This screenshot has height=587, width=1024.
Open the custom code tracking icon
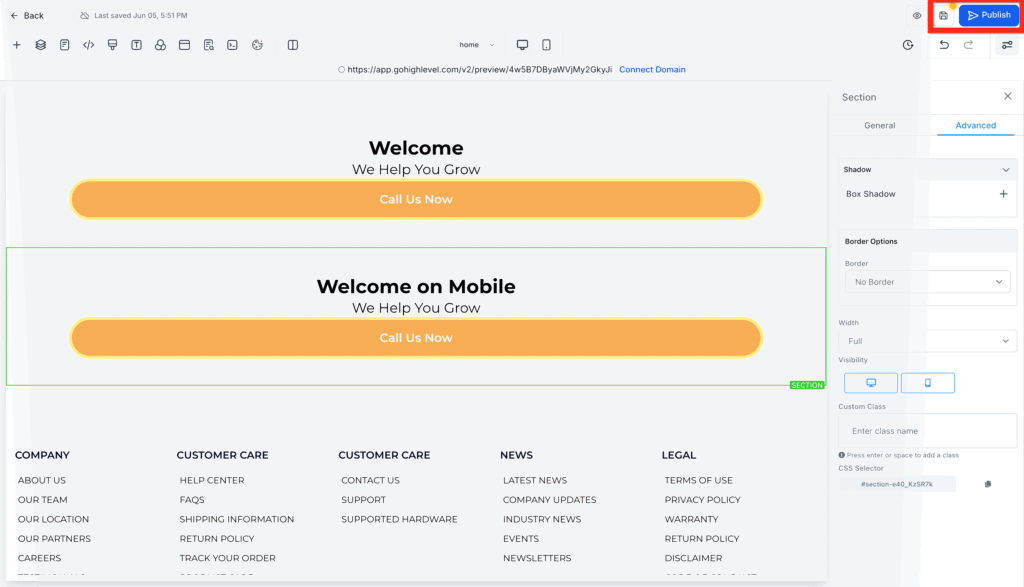(89, 45)
